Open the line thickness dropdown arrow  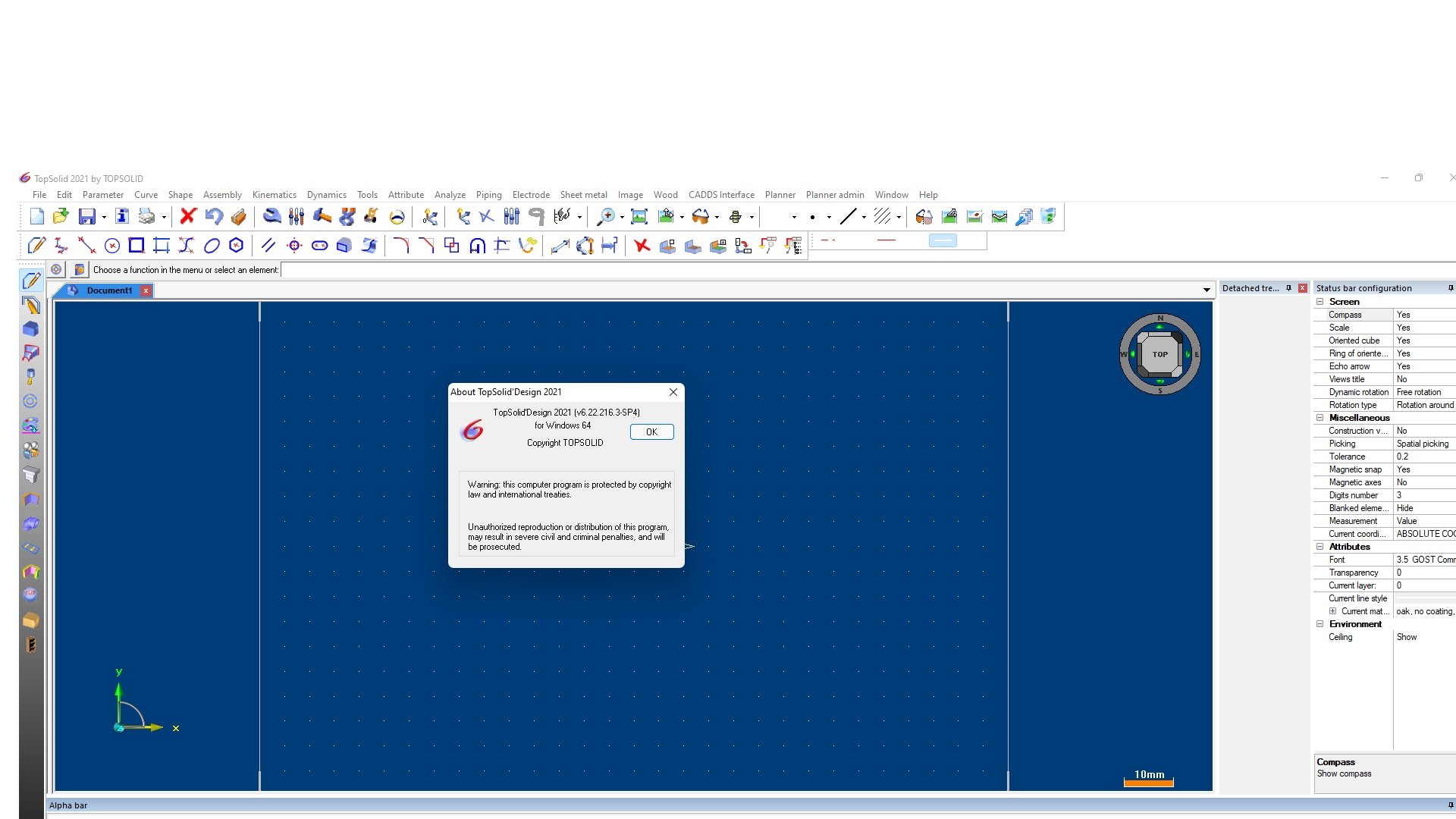(x=864, y=218)
